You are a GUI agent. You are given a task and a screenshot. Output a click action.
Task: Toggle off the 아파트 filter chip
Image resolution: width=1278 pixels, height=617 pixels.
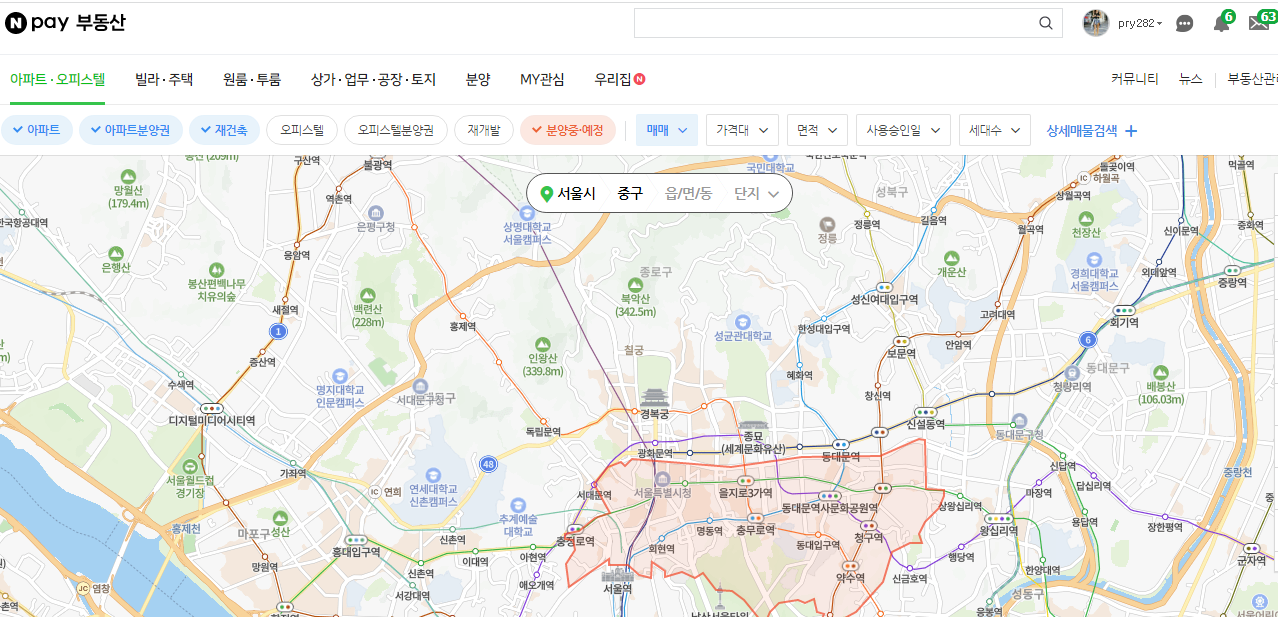coord(37,130)
